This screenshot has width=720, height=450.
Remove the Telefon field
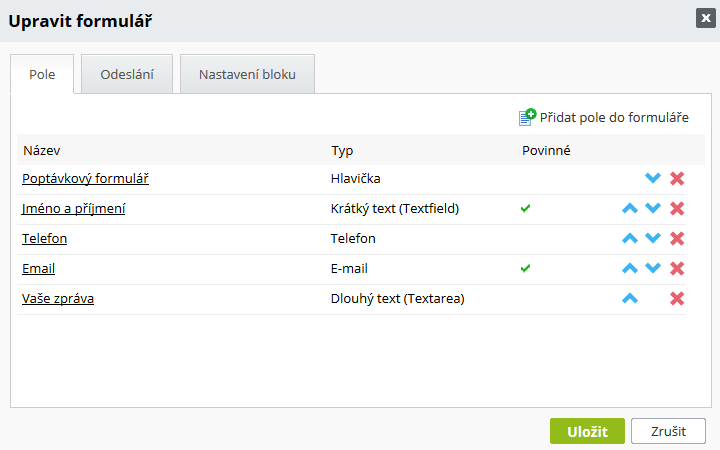[677, 238]
